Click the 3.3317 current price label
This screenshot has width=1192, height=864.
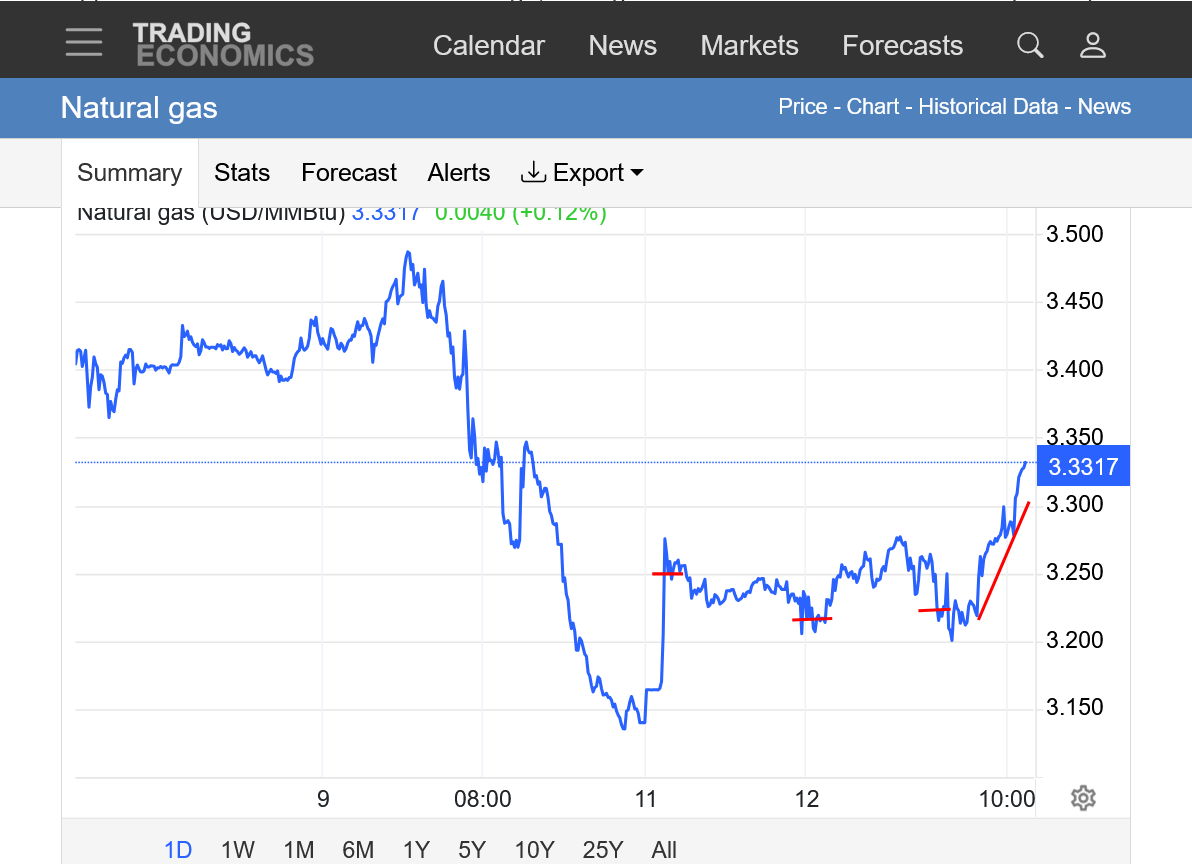point(1083,466)
